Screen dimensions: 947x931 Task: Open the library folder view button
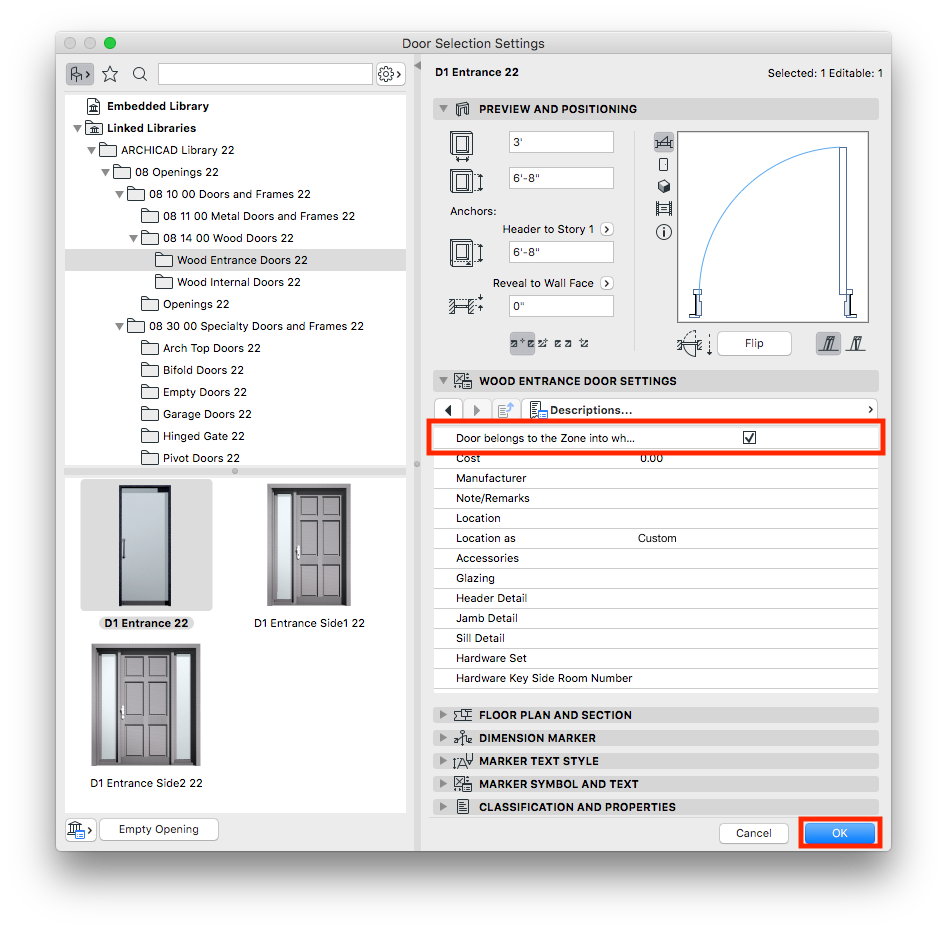pyautogui.click(x=80, y=74)
